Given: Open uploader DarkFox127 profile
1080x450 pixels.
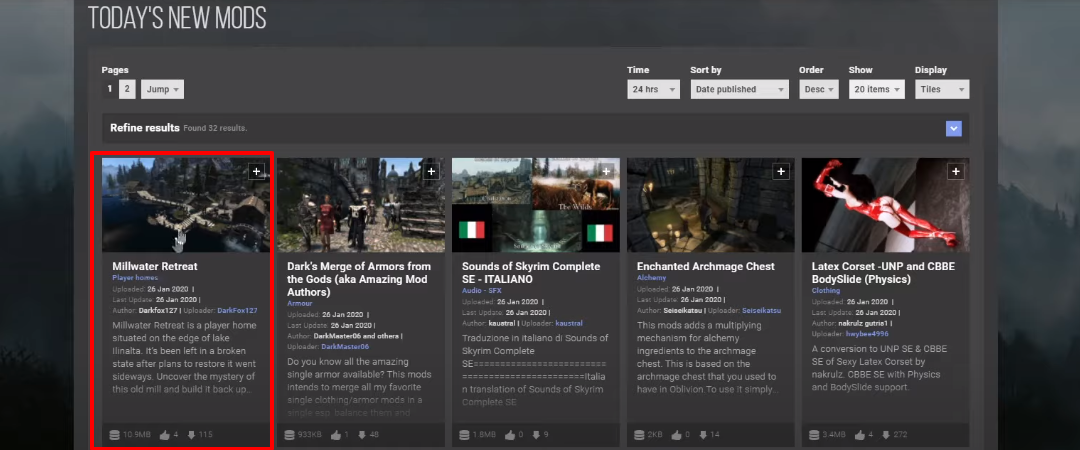Looking at the screenshot, I should click(238, 311).
